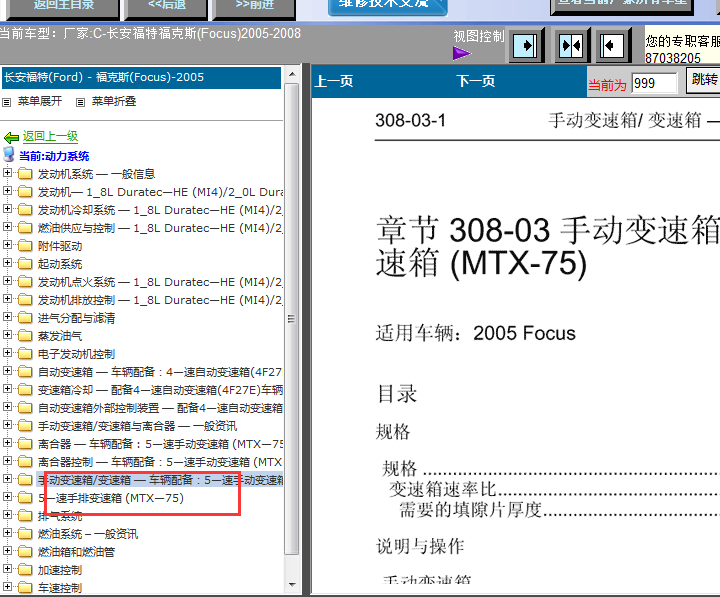Viewport: 720px width, 597px height.
Task: Click the left view control arrow button
Action: (525, 45)
